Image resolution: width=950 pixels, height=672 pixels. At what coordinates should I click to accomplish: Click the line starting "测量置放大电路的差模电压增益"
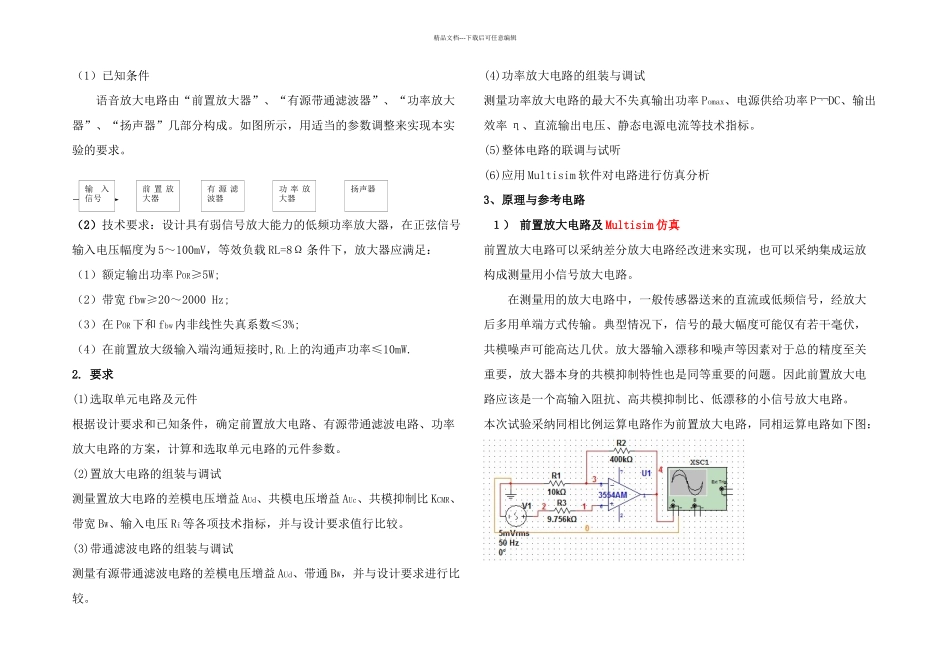click(x=265, y=499)
